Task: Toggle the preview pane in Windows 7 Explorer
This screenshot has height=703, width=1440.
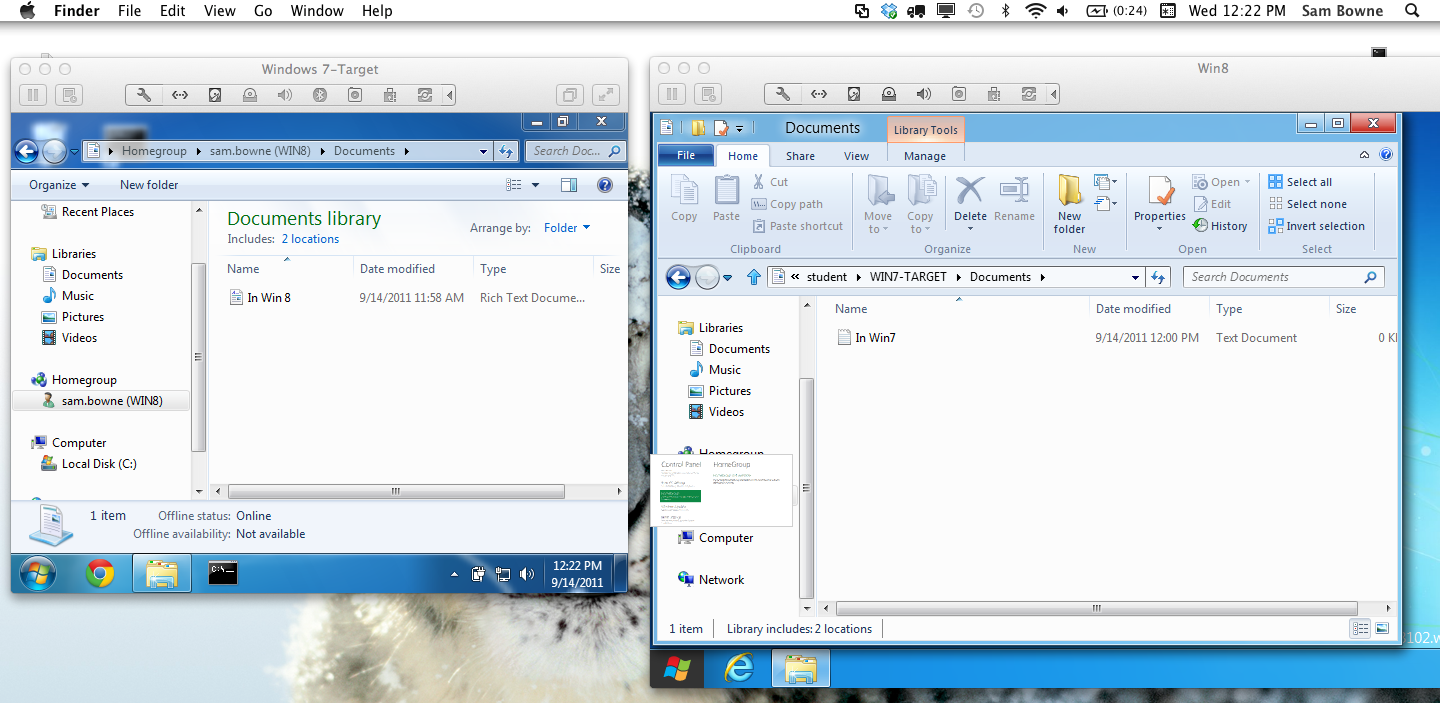Action: coord(569,184)
